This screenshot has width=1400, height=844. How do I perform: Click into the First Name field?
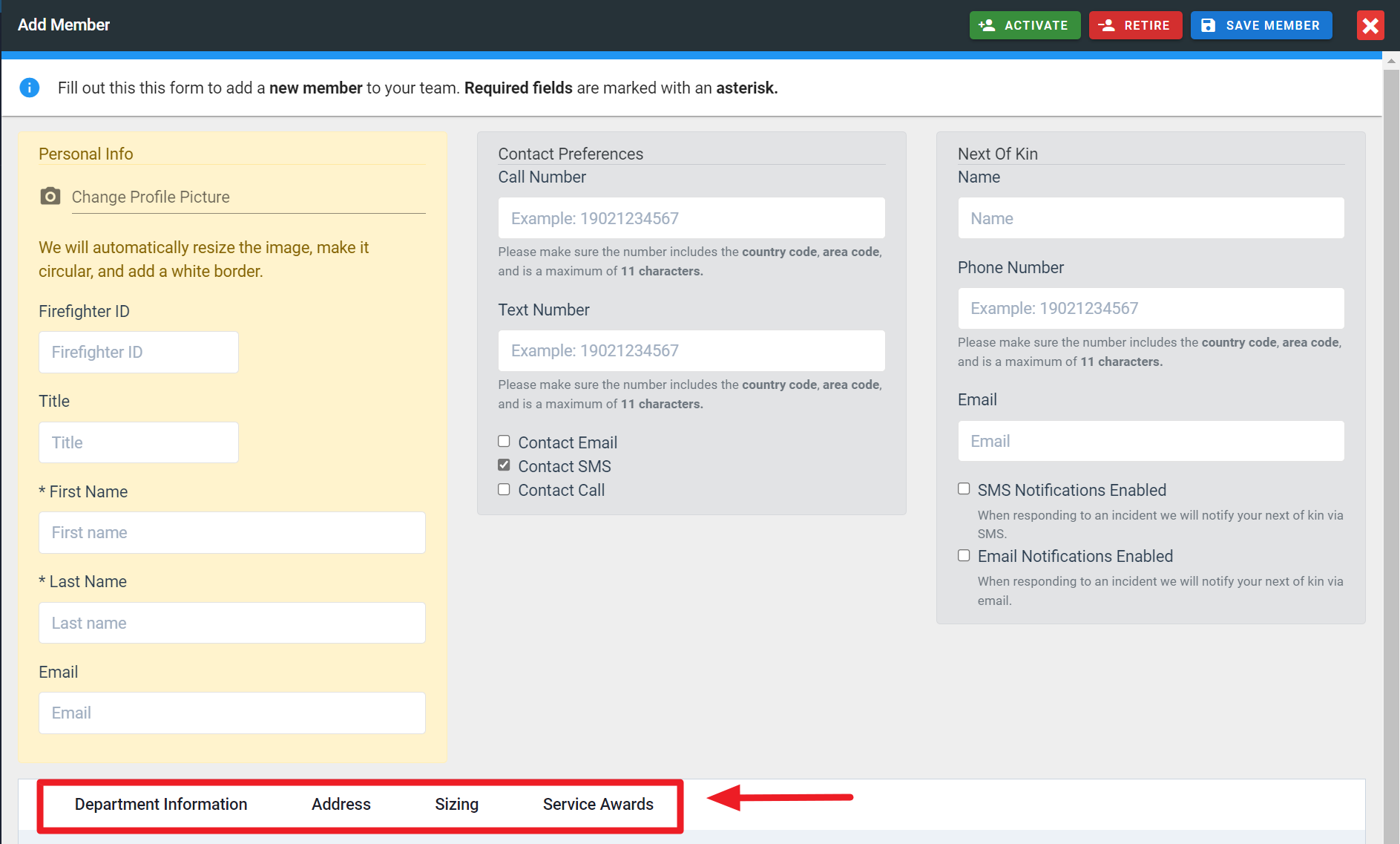(231, 533)
